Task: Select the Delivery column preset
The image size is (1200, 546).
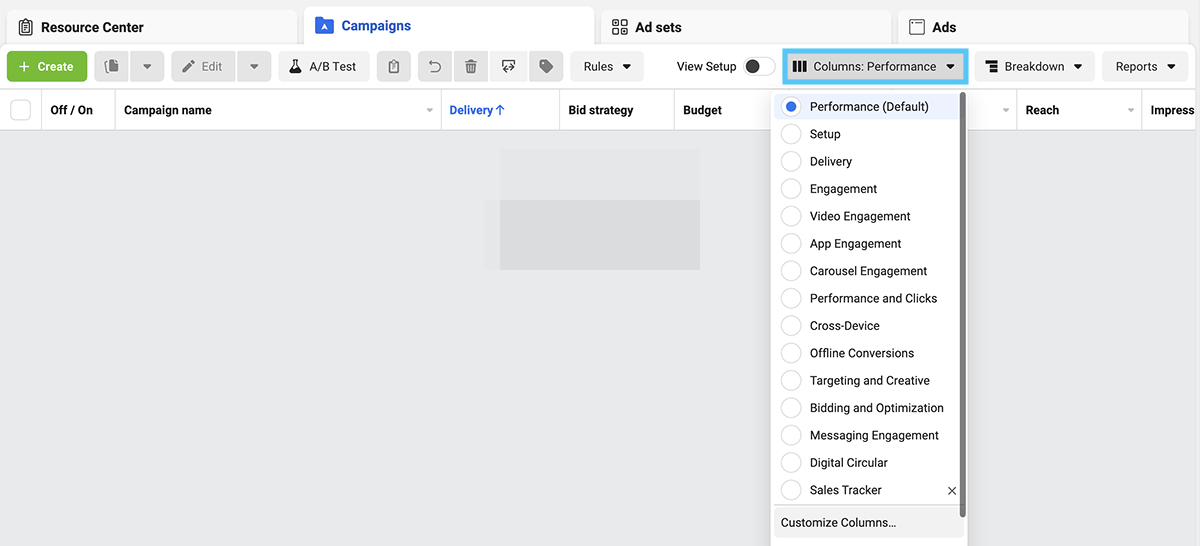Action: point(867,161)
